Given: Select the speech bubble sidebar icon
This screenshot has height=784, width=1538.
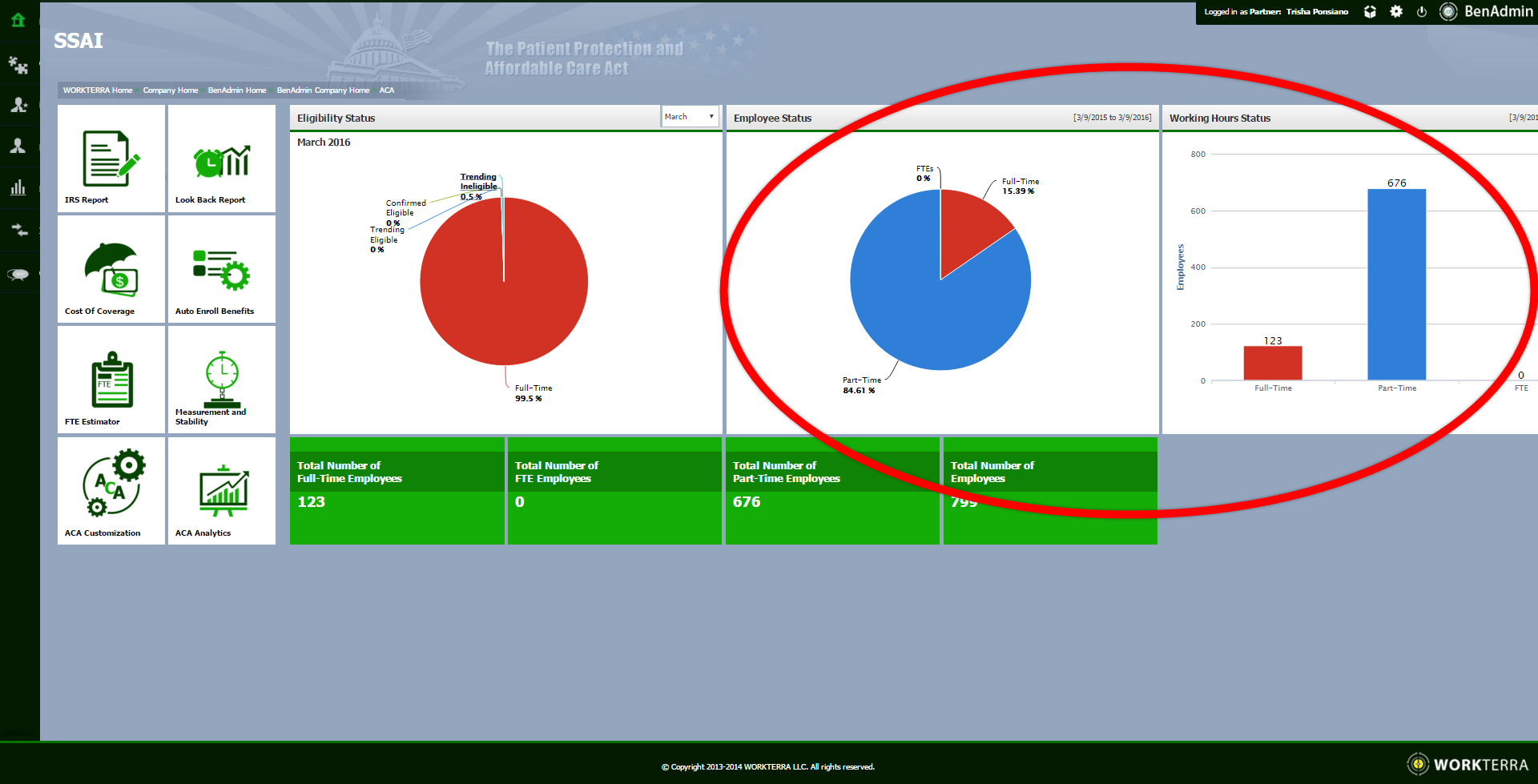Looking at the screenshot, I should (x=18, y=274).
